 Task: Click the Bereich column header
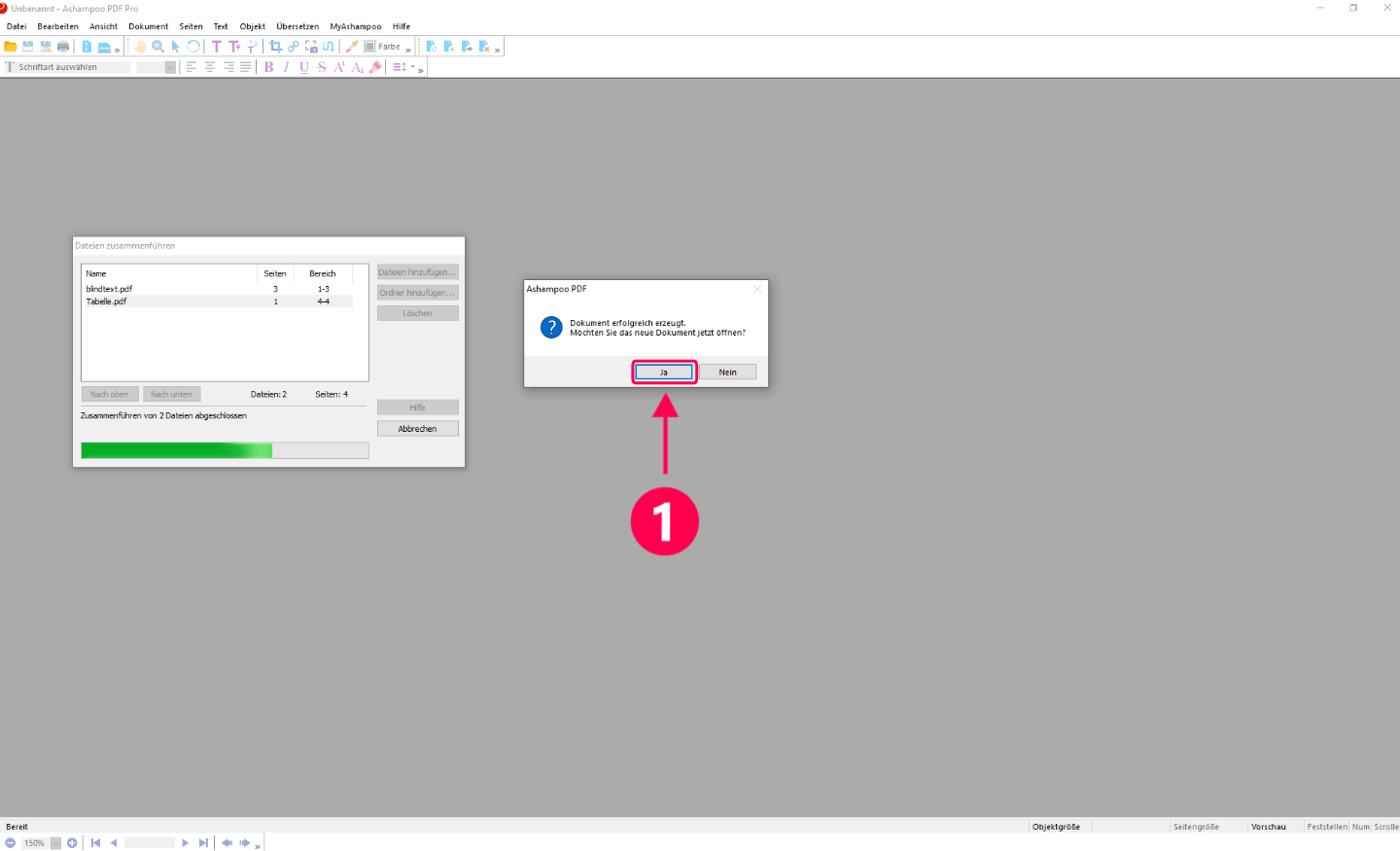pos(323,273)
